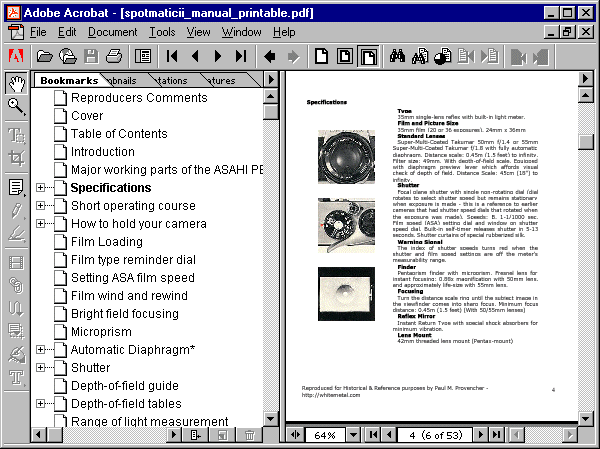Click the Adobe logo icon in toolbar
This screenshot has width=600, height=449.
coord(16,57)
